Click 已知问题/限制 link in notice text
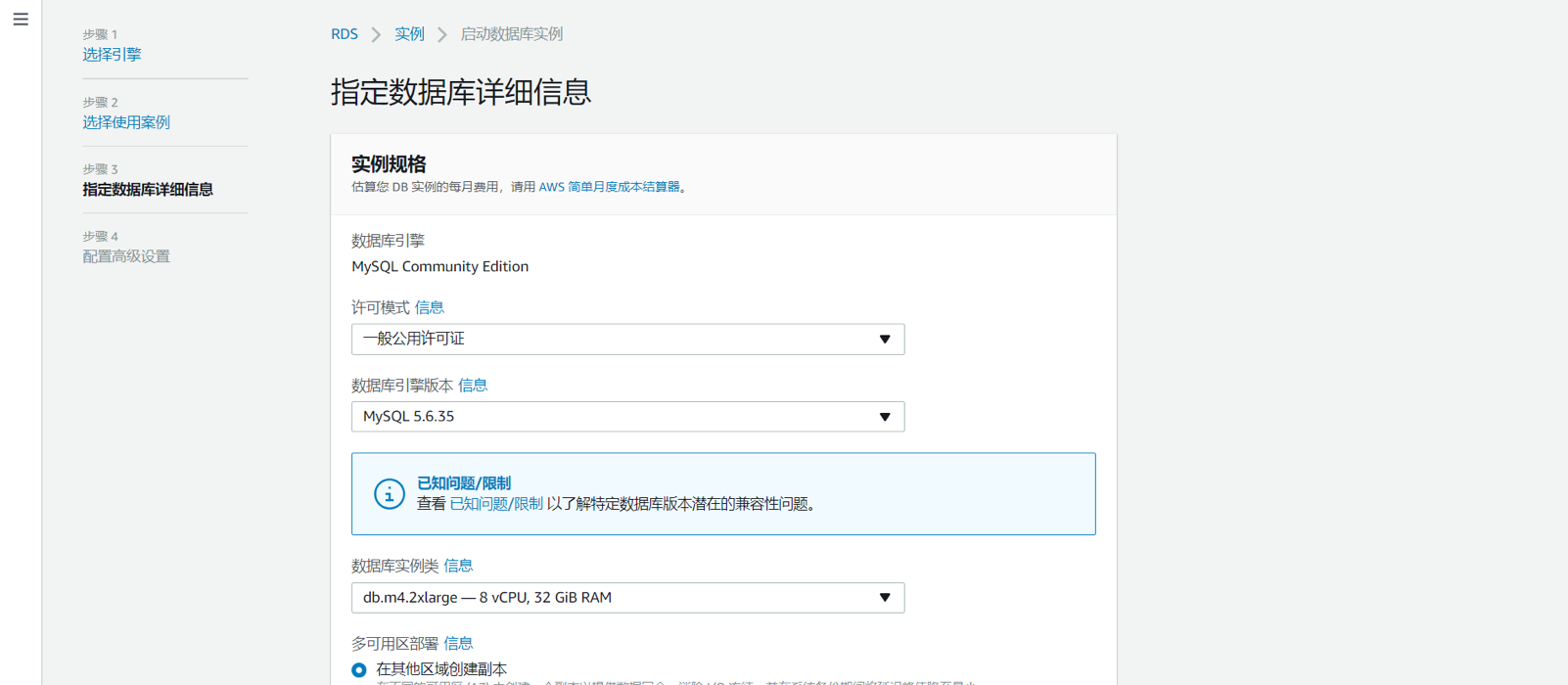1568x685 pixels. [x=496, y=504]
